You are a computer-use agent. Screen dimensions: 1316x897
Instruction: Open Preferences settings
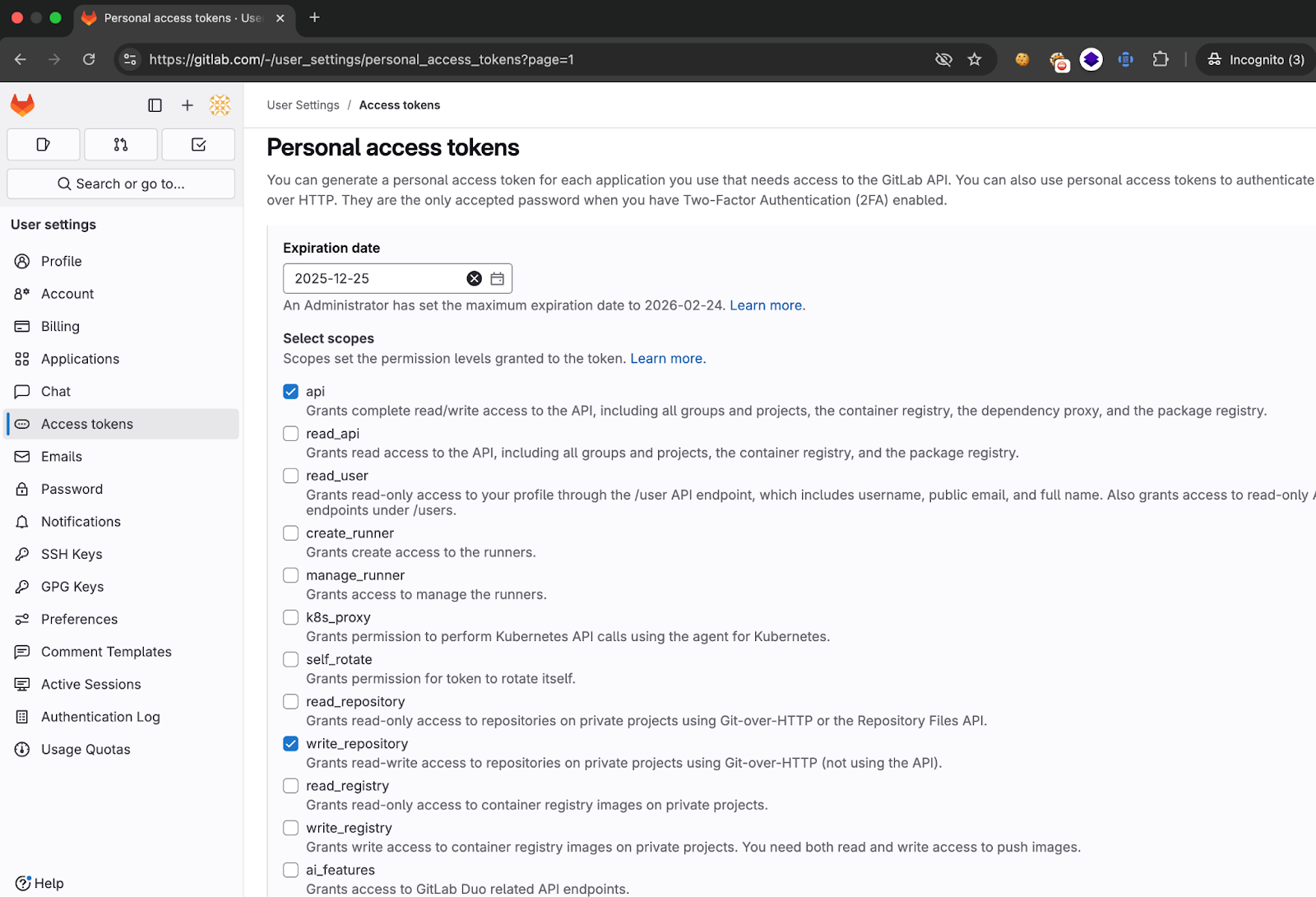(122, 619)
